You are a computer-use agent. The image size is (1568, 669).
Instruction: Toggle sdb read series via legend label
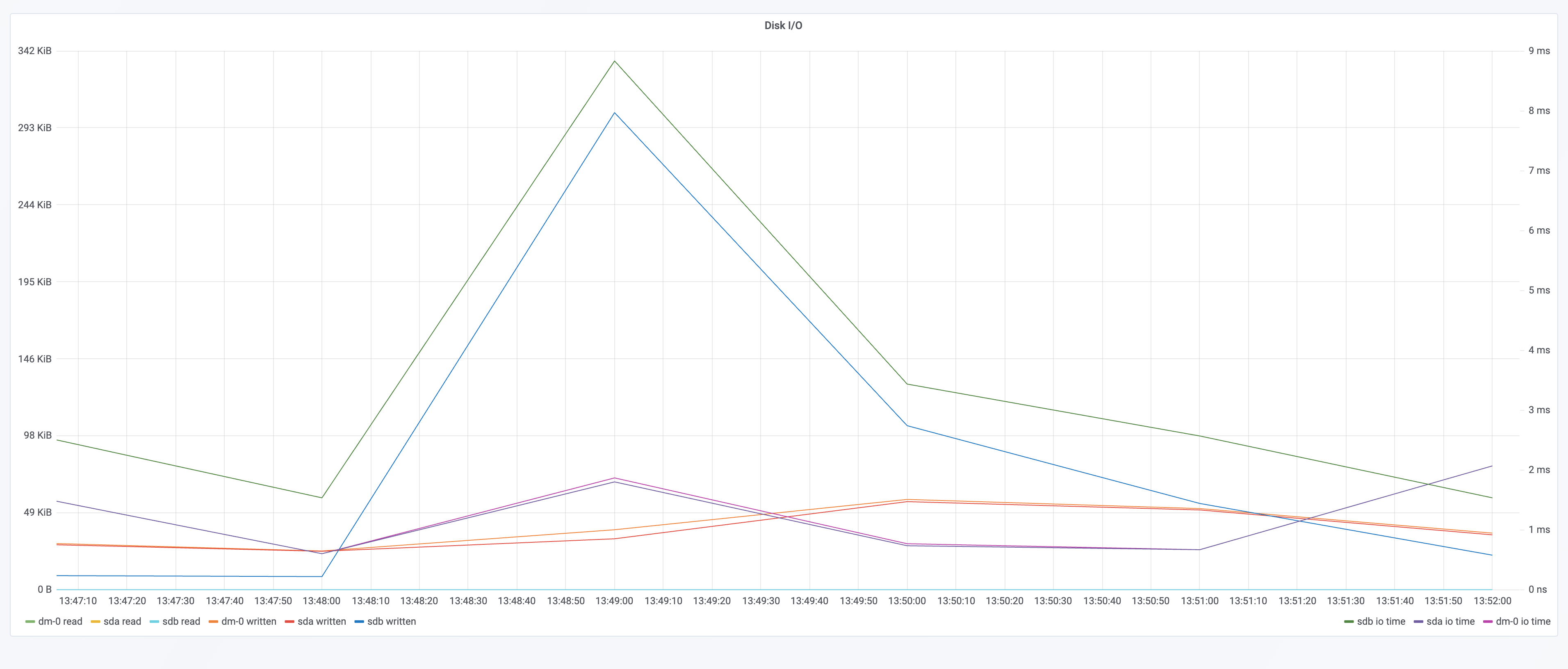point(181,621)
